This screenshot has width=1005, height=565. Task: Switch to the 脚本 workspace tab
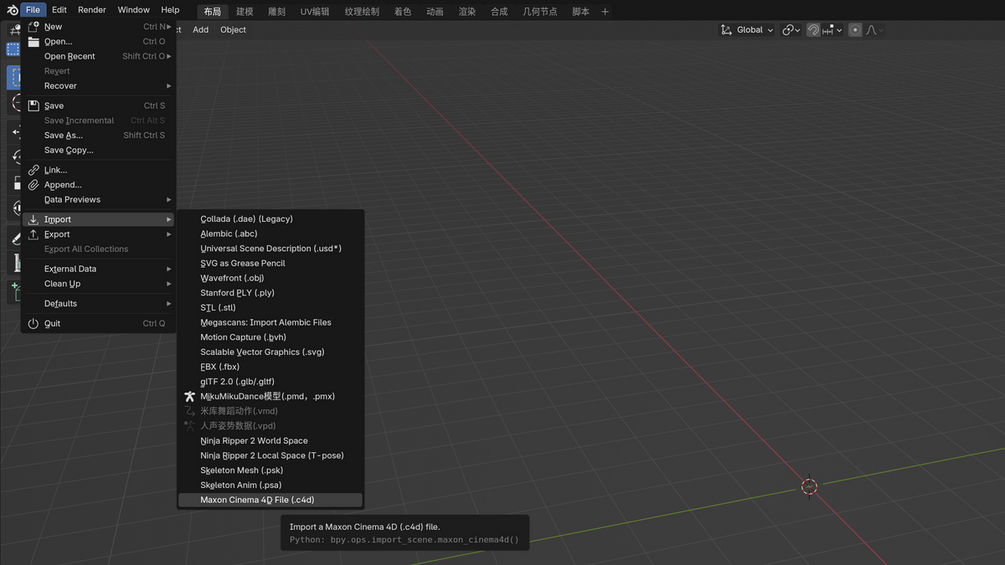[580, 12]
